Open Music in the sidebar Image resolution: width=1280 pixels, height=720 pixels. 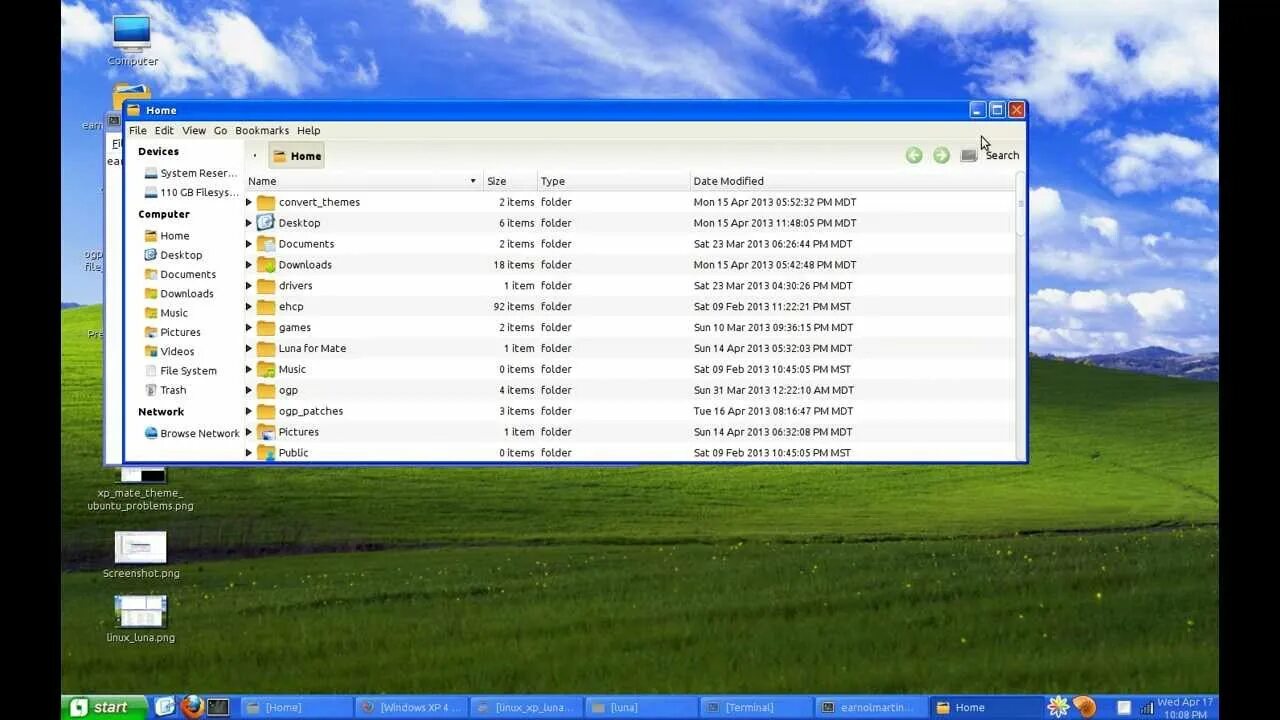click(166, 313)
